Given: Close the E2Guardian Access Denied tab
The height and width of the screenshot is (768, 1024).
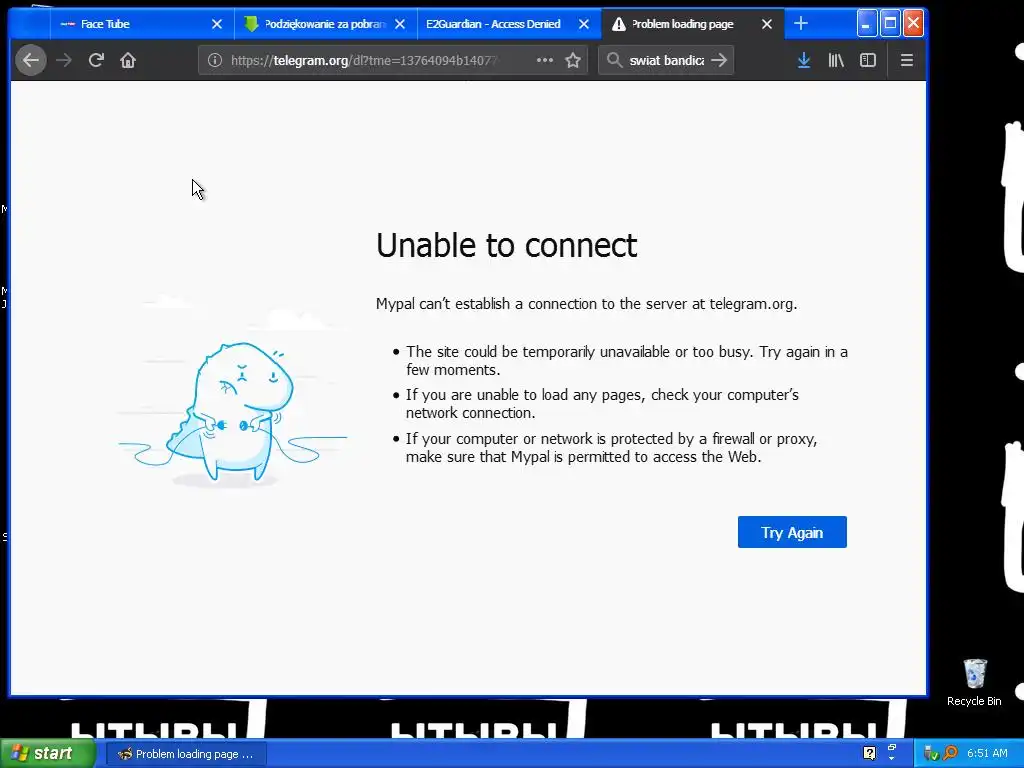Looking at the screenshot, I should point(584,24).
